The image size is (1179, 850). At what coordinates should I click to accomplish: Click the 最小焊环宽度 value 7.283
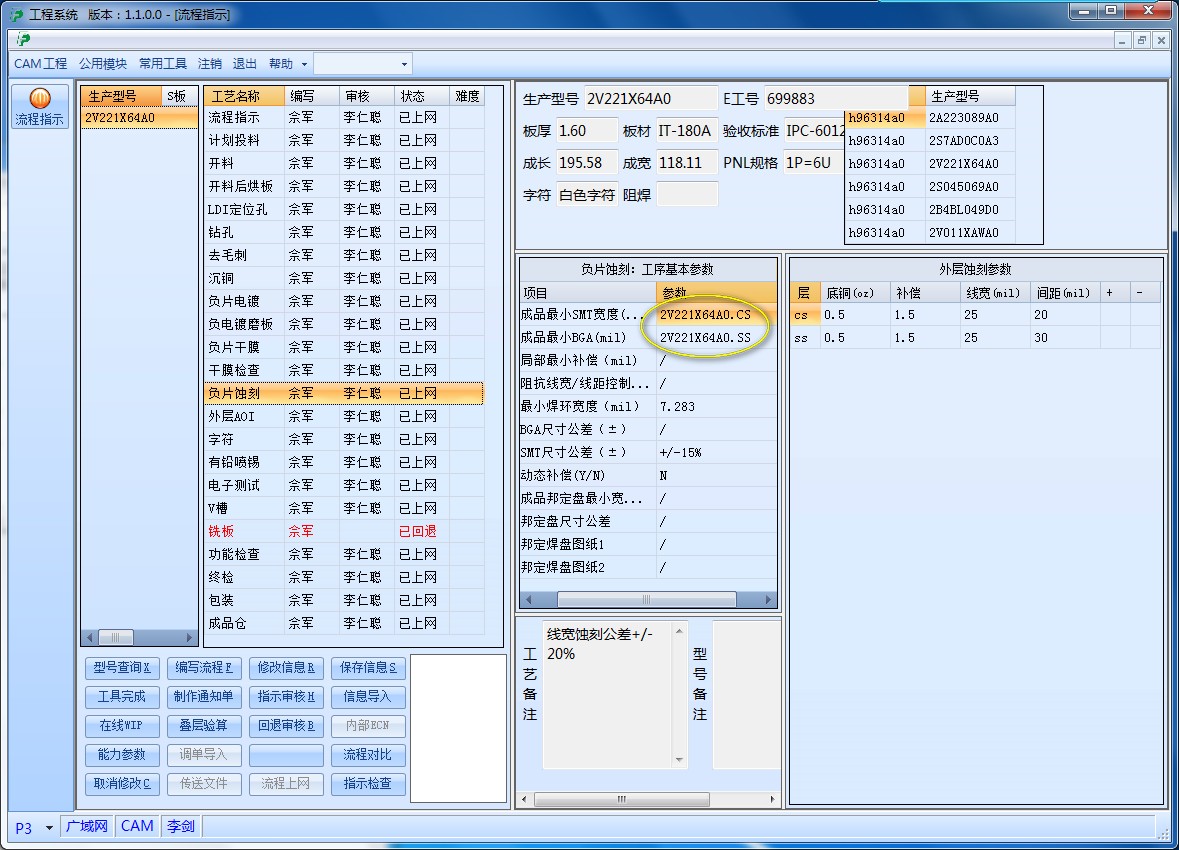[x=717, y=406]
